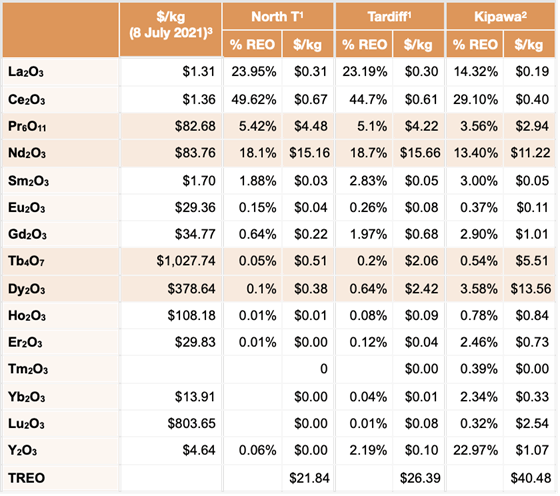
Task: Click the Lu2O3 price $803.65
Action: [x=191, y=424]
